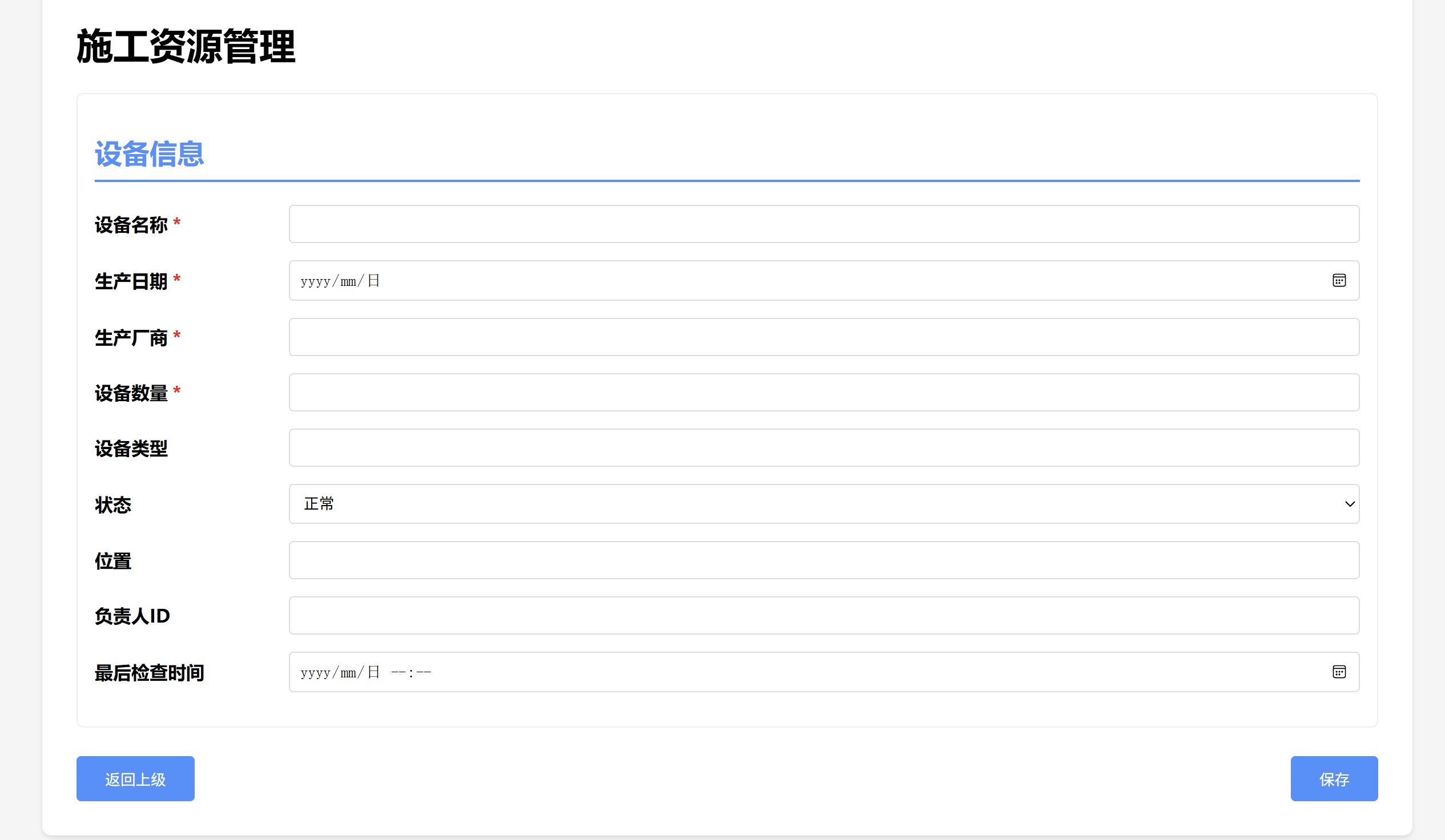1445x840 pixels.
Task: Select the 日 segment in 生产日期
Action: [373, 281]
